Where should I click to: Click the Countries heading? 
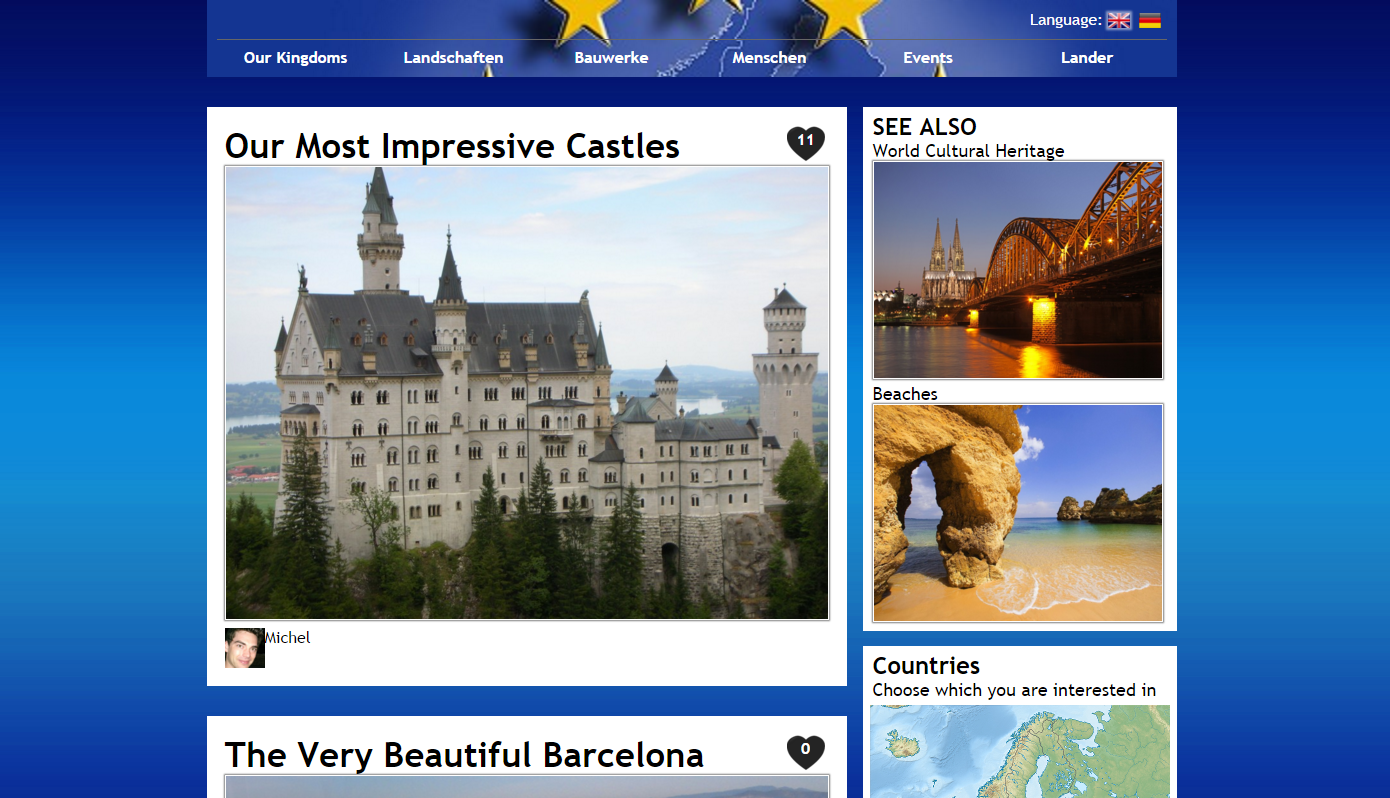926,666
